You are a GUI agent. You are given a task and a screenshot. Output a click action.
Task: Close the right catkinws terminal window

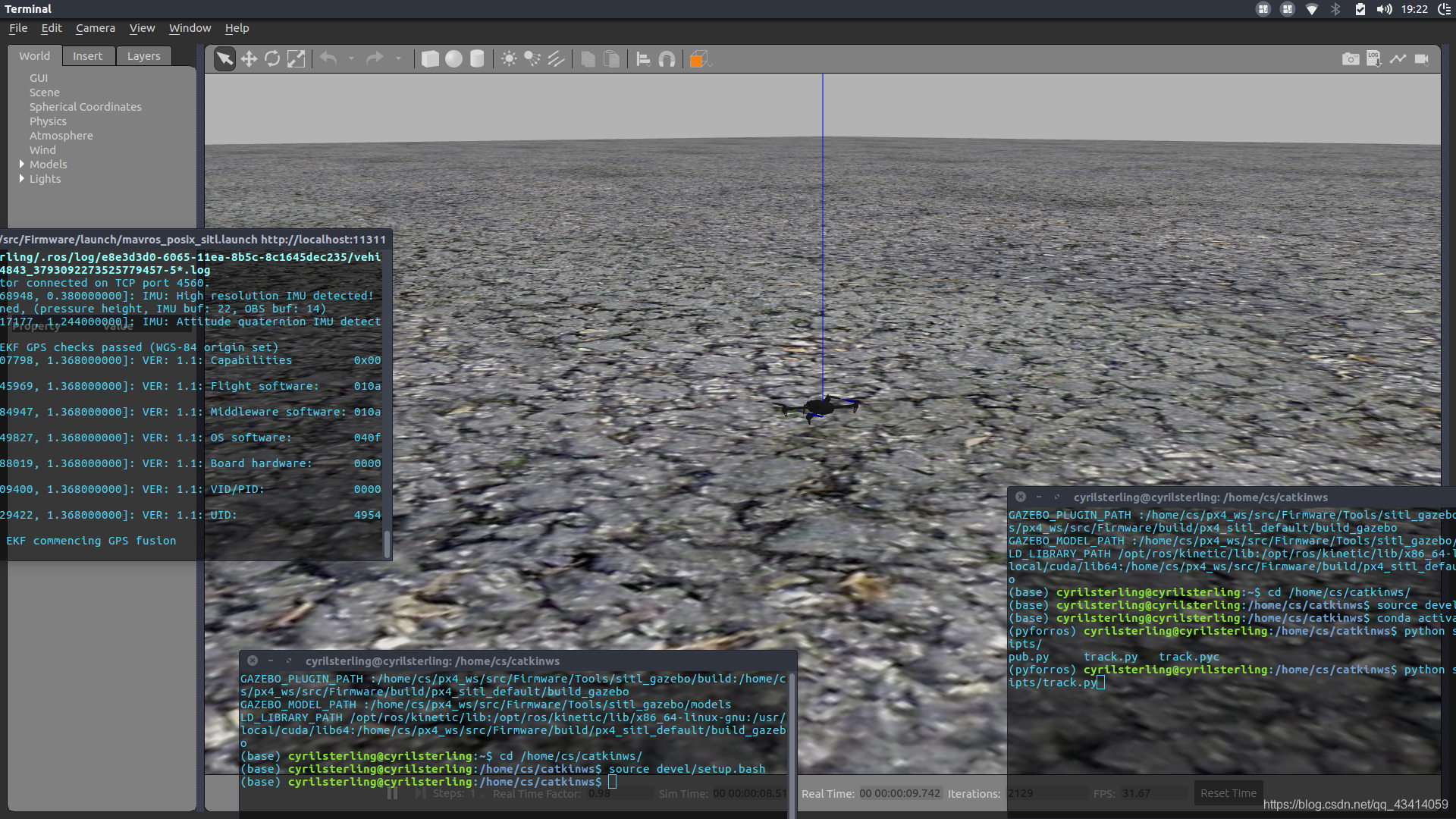point(1021,497)
